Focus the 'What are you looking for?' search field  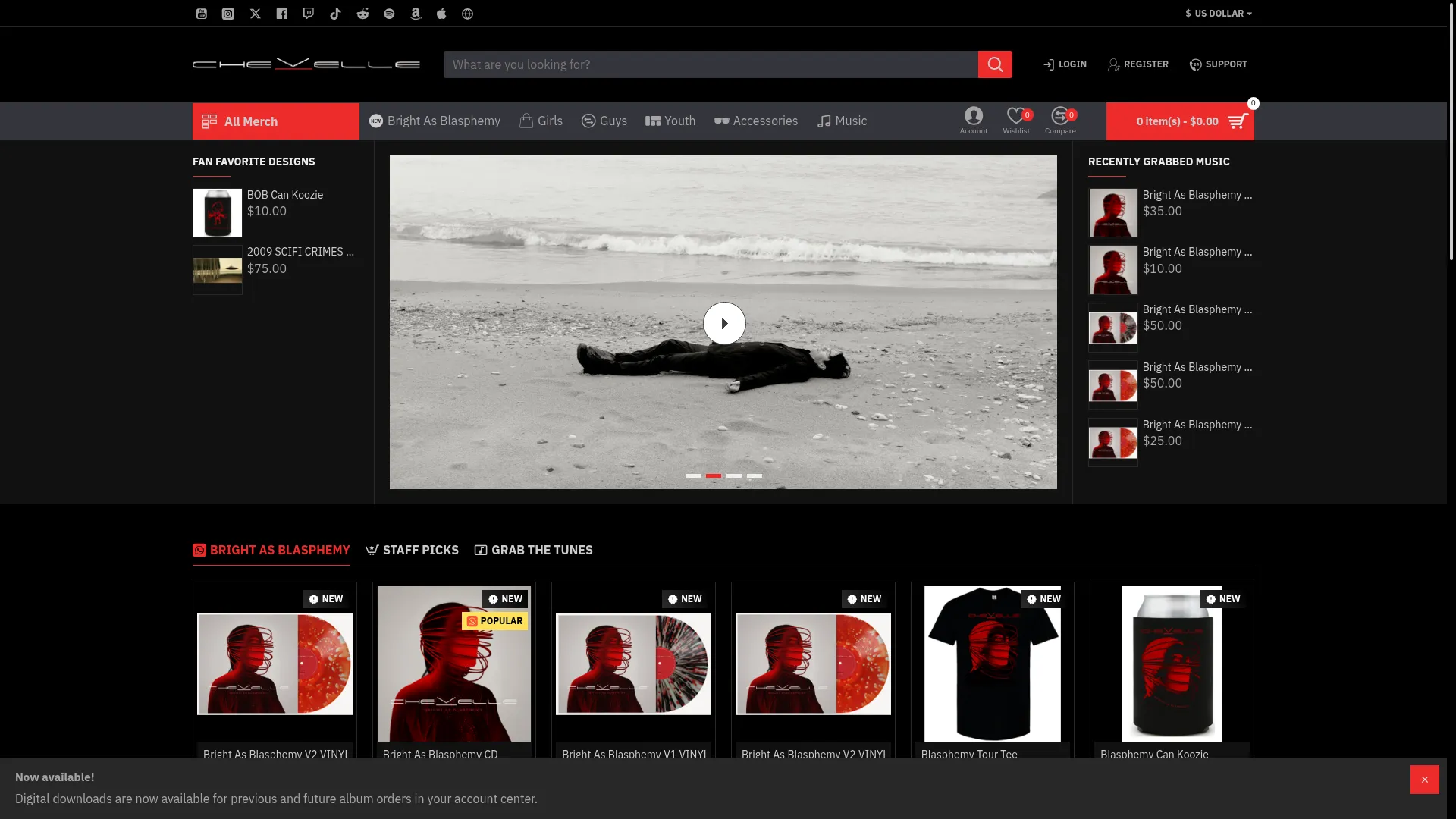(x=711, y=64)
